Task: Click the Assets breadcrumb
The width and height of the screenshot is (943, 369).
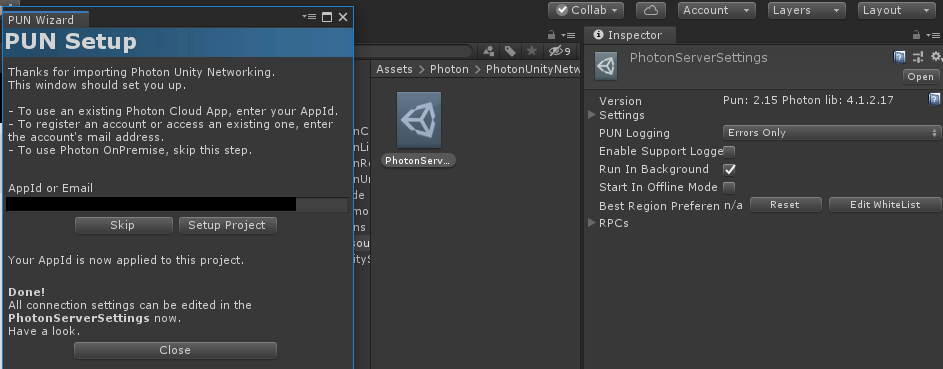Action: pos(395,69)
